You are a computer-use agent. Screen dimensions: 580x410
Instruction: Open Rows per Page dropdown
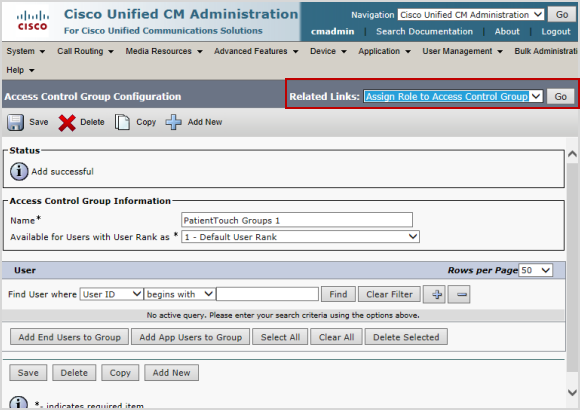535,270
